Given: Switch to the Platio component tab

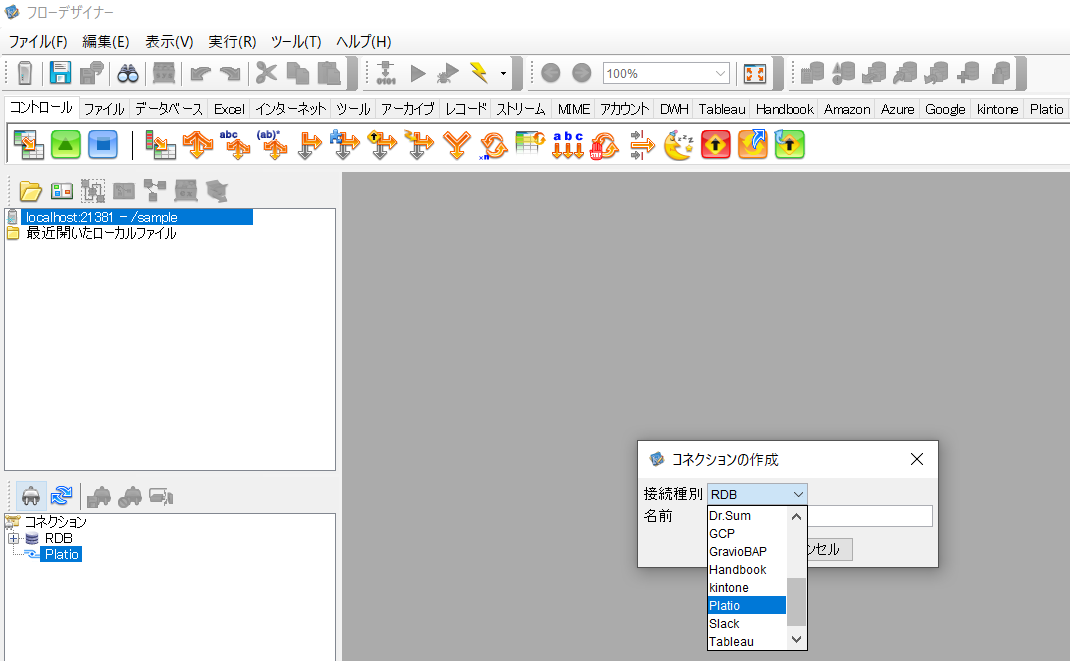Looking at the screenshot, I should [1046, 109].
